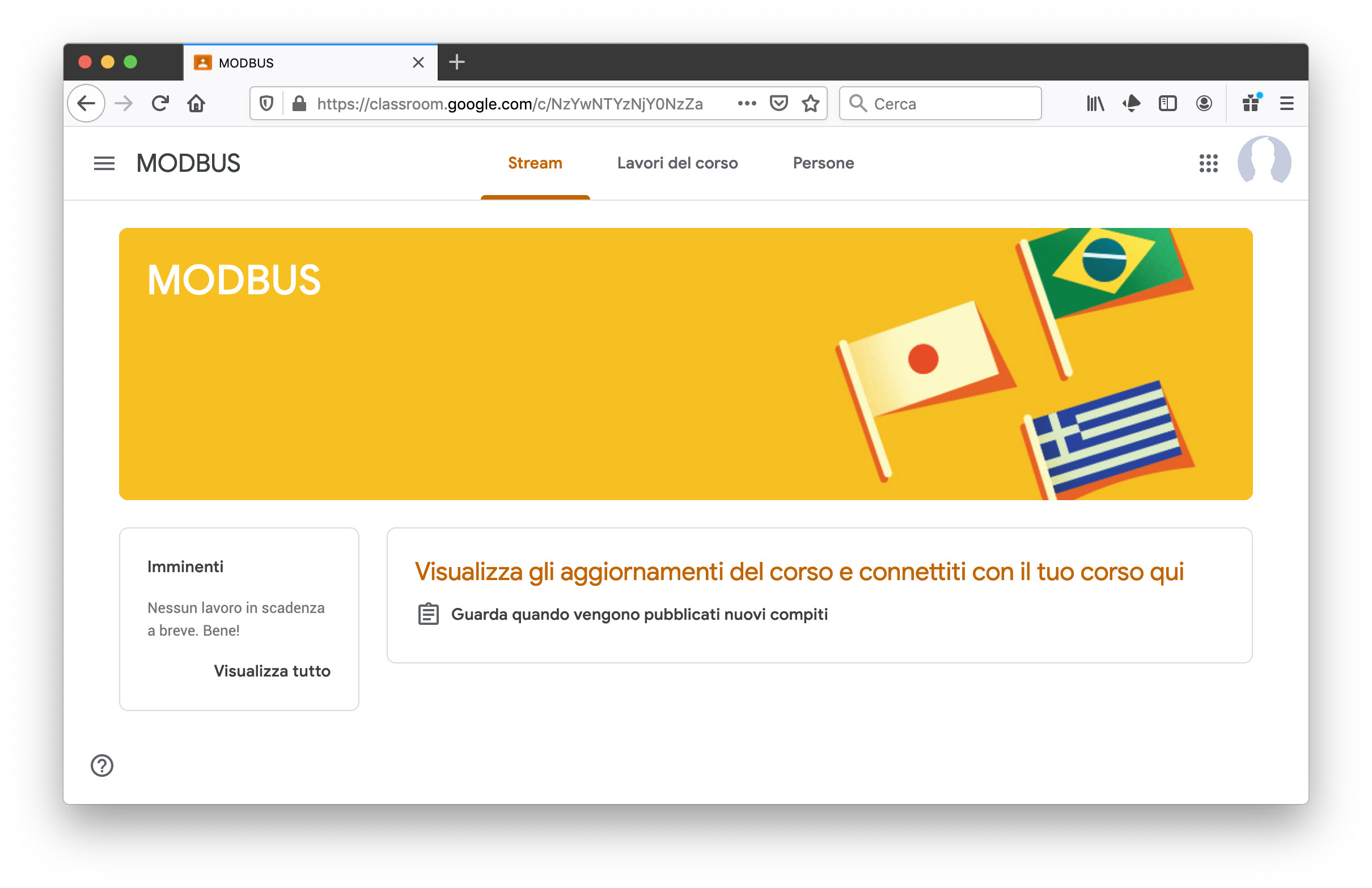Reload the current page

(x=160, y=104)
